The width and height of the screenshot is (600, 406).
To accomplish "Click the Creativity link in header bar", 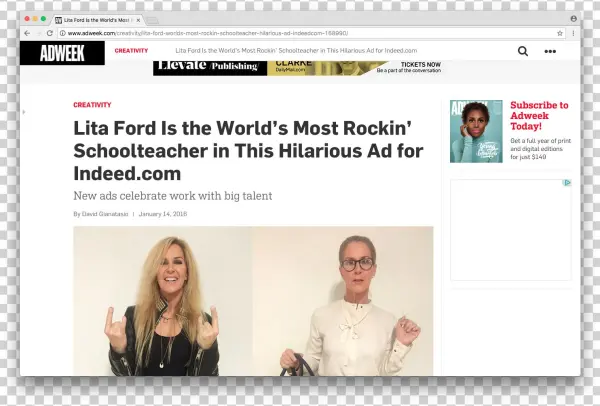I will [x=131, y=51].
